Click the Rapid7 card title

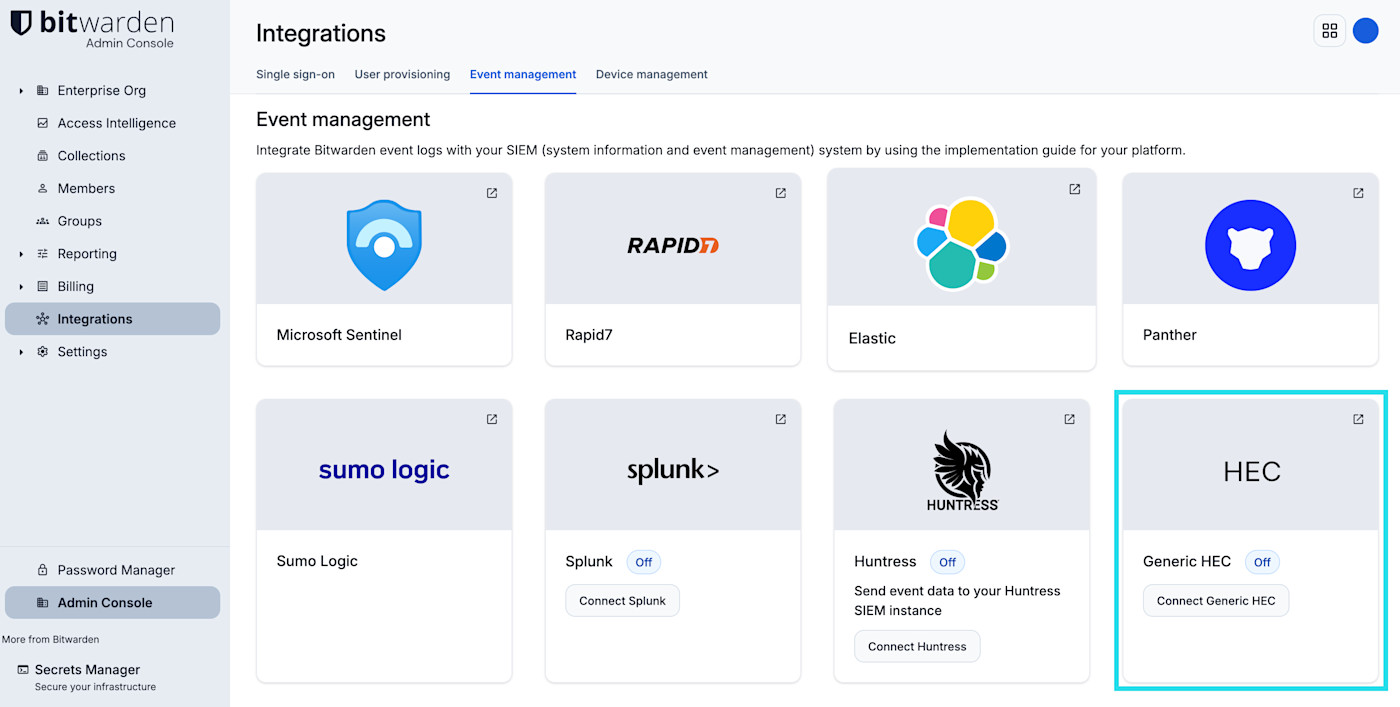tap(589, 335)
